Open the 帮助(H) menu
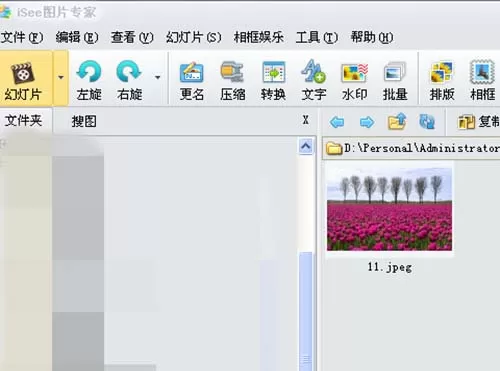 [372, 37]
